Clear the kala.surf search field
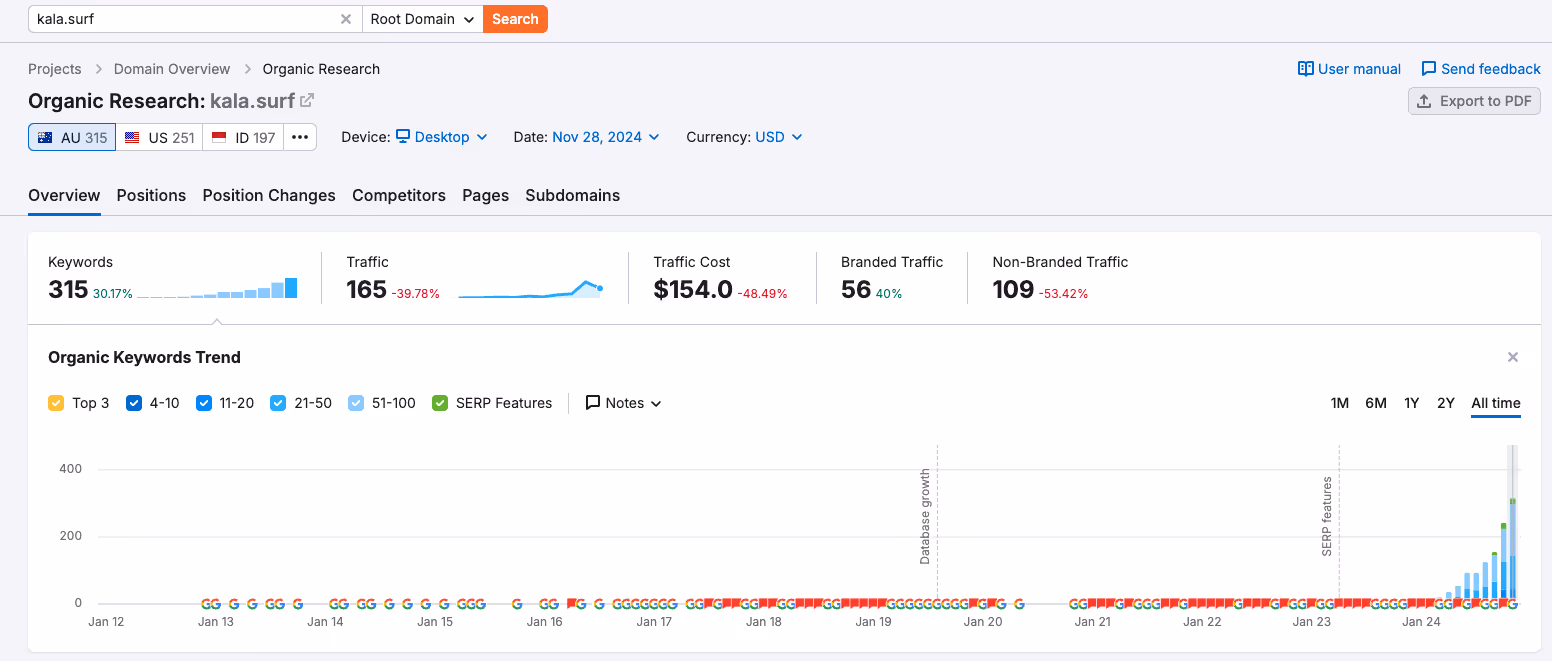 pos(346,19)
